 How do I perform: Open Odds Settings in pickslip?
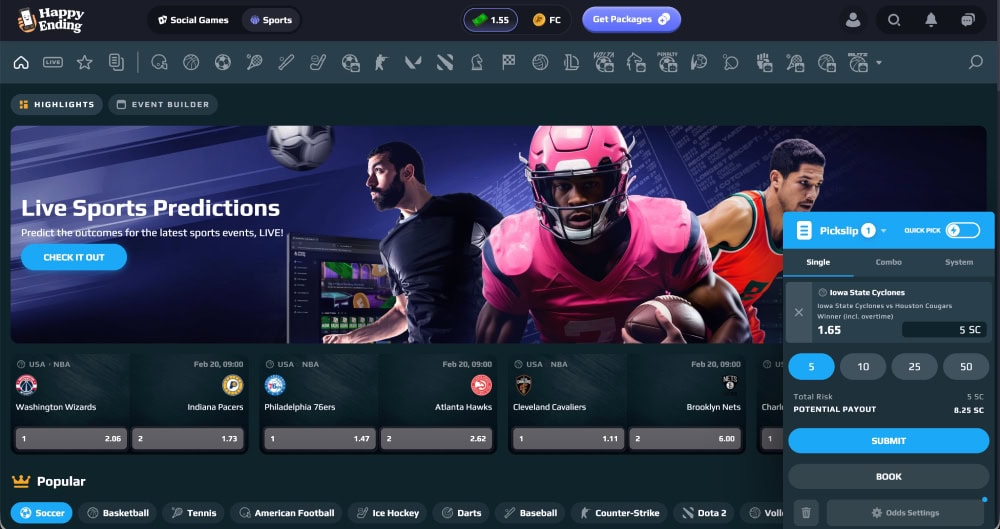[905, 512]
